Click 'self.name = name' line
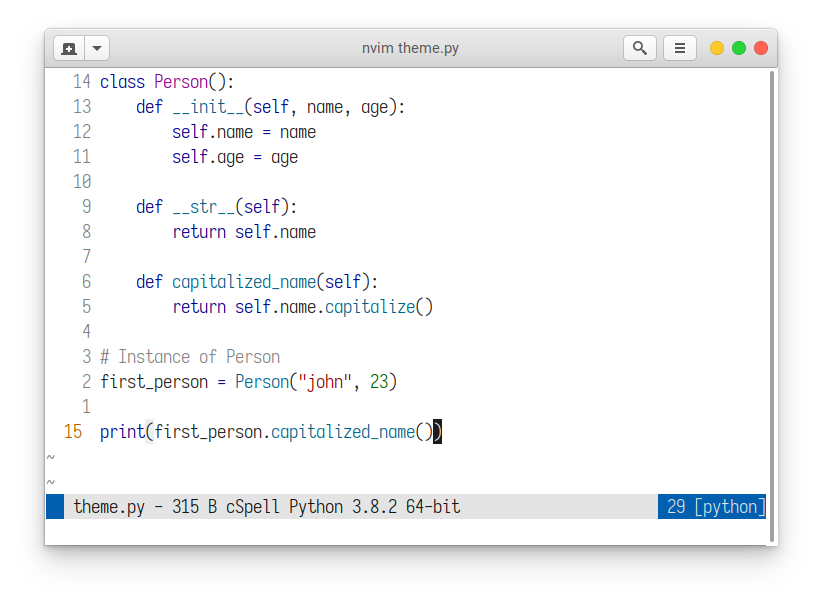 [244, 132]
